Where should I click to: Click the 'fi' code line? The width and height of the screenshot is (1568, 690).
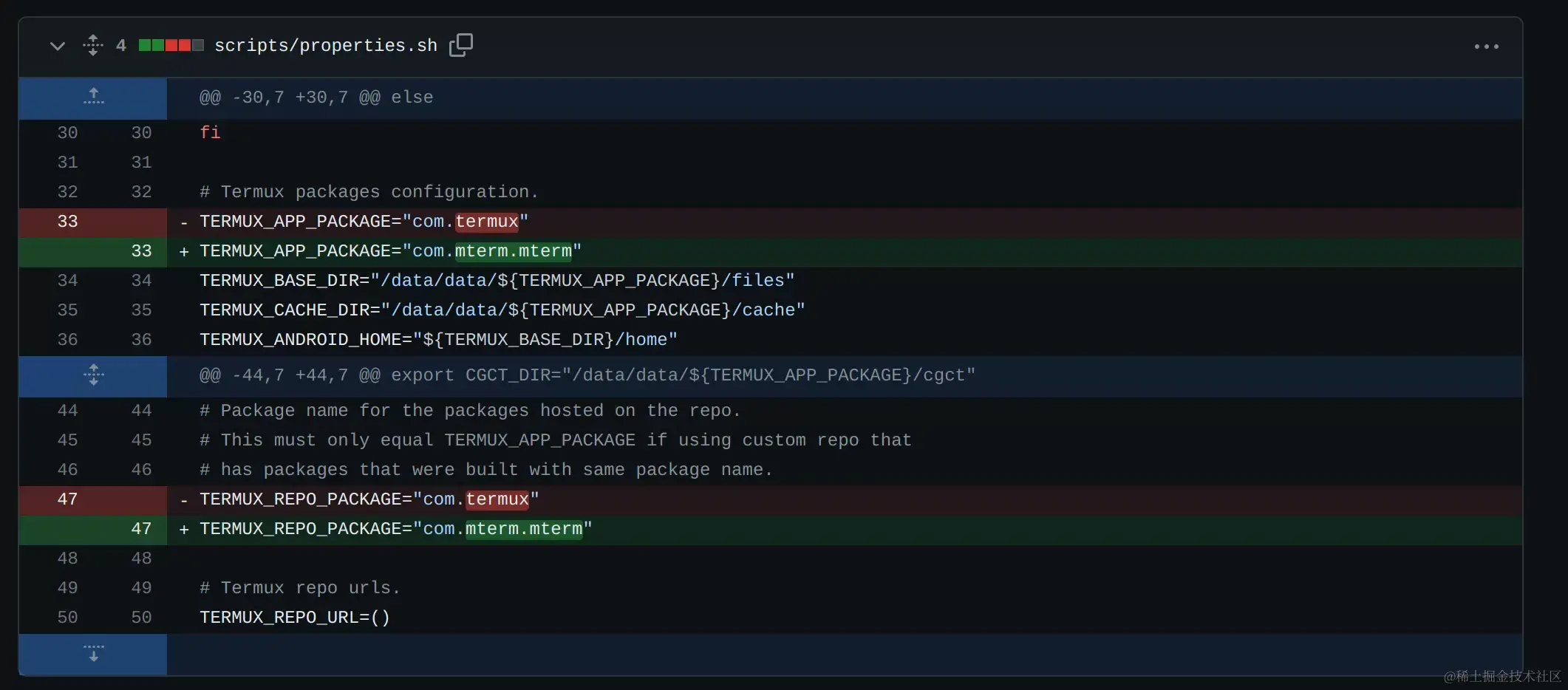point(210,132)
